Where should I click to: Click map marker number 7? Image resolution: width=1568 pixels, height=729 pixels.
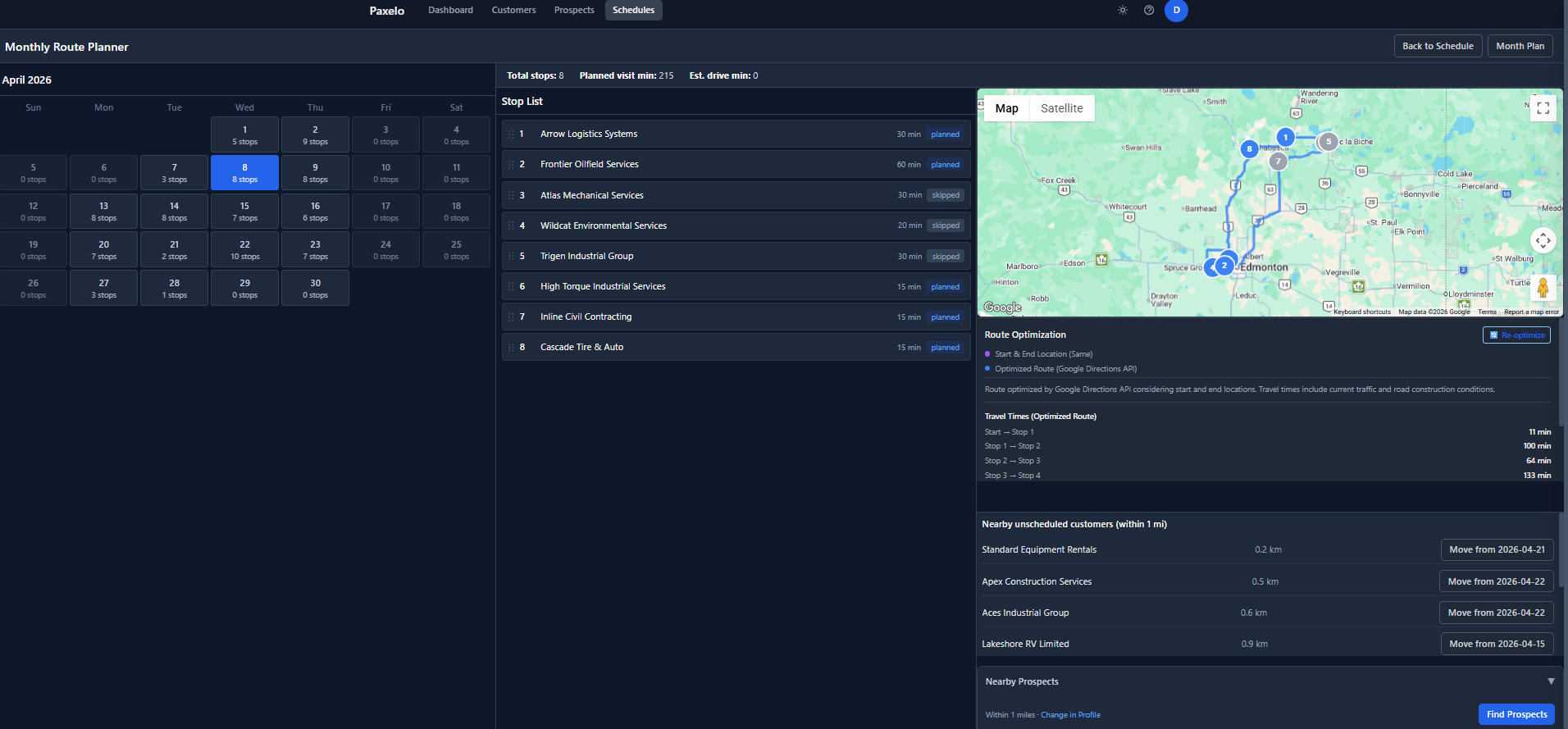point(1278,162)
